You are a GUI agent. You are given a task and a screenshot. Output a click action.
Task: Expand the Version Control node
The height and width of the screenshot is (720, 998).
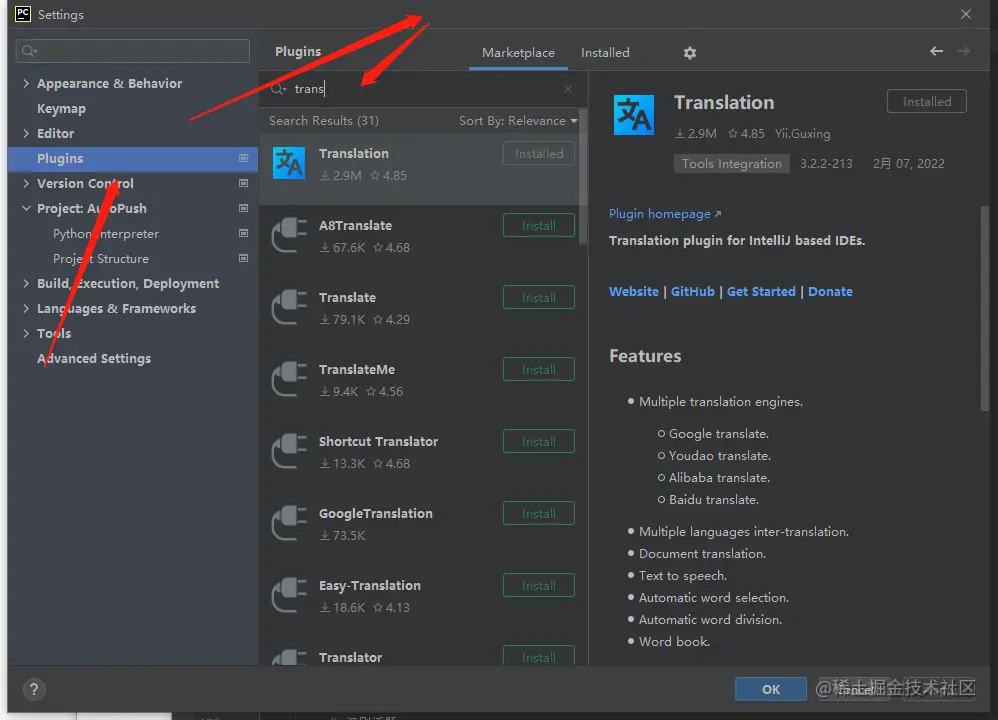[26, 183]
